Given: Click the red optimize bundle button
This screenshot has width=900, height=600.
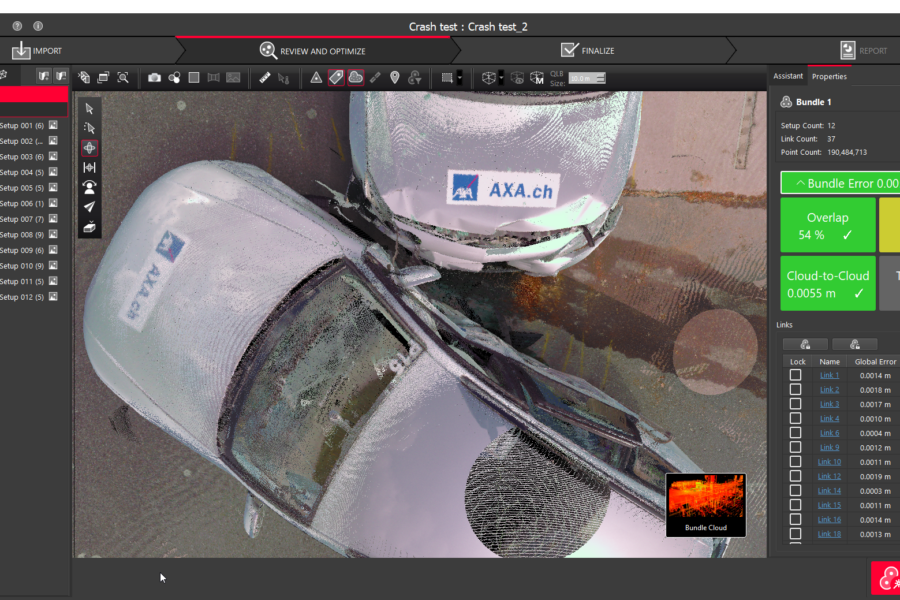Looking at the screenshot, I should pyautogui.click(x=886, y=578).
